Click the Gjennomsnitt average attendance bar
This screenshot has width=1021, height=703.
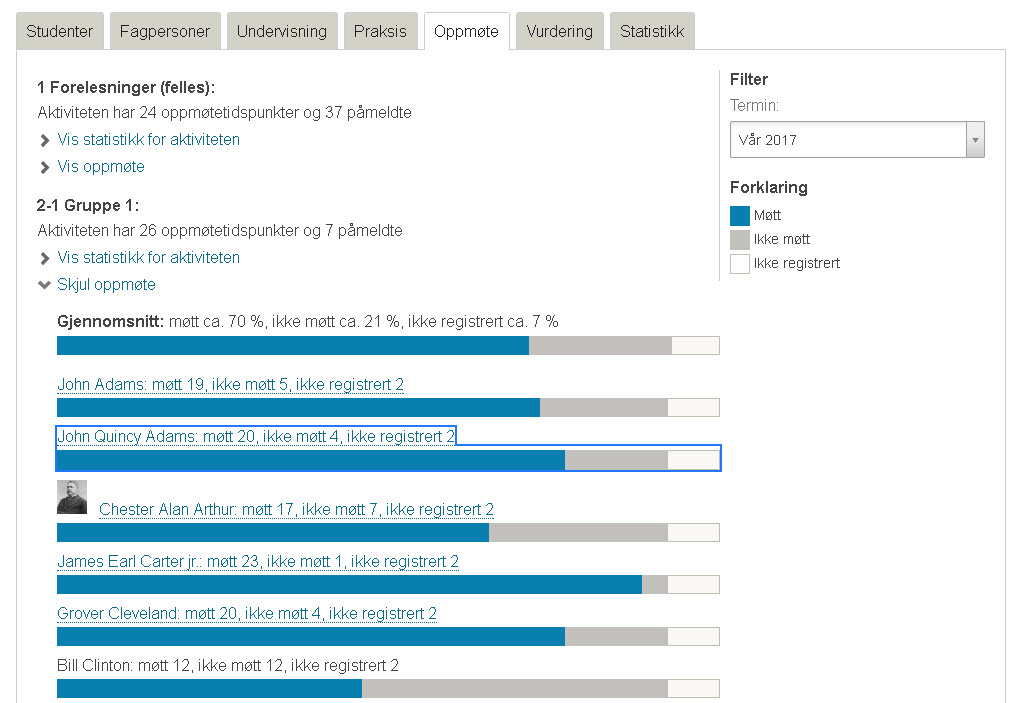coord(388,346)
